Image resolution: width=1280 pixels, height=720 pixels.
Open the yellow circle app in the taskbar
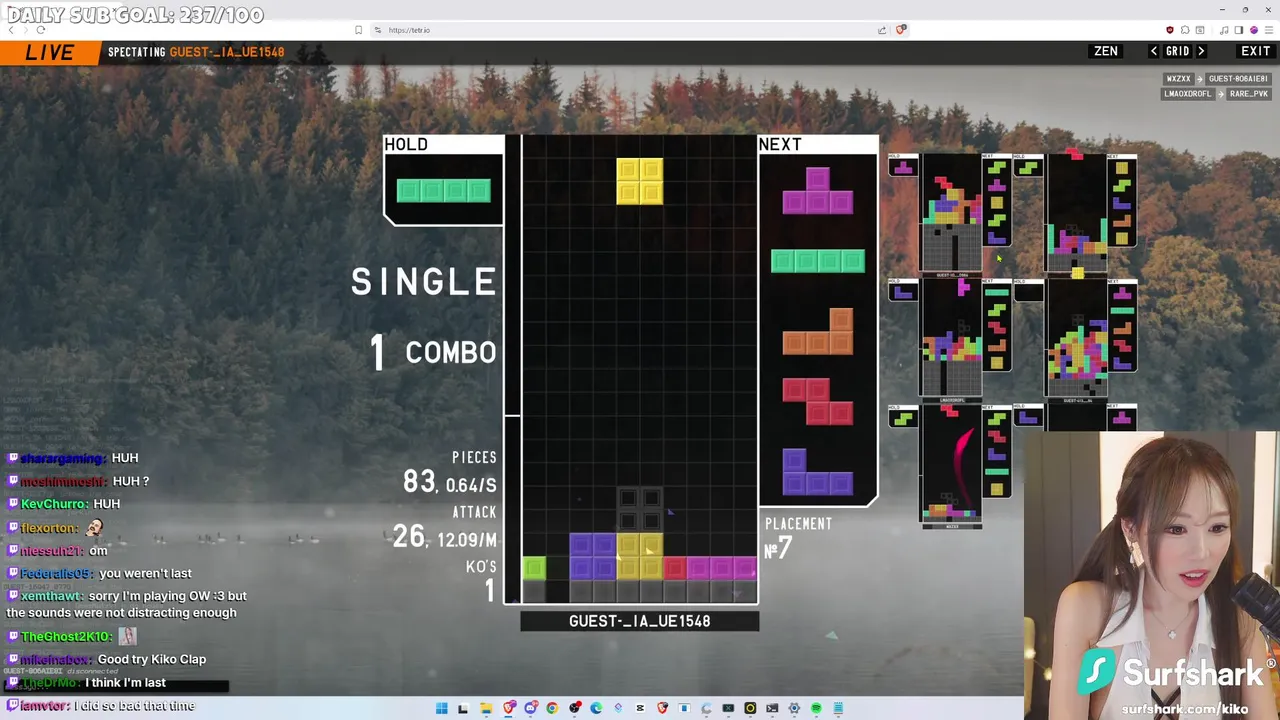(750, 709)
